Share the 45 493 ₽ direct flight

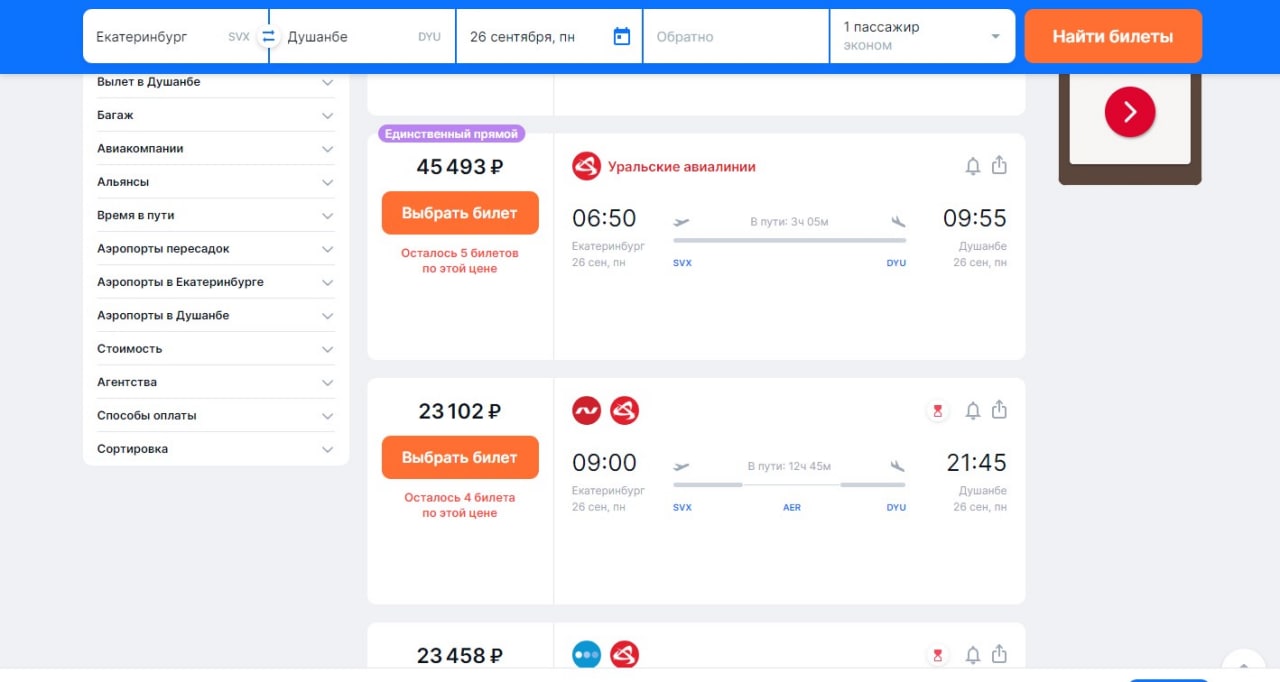[x=999, y=166]
